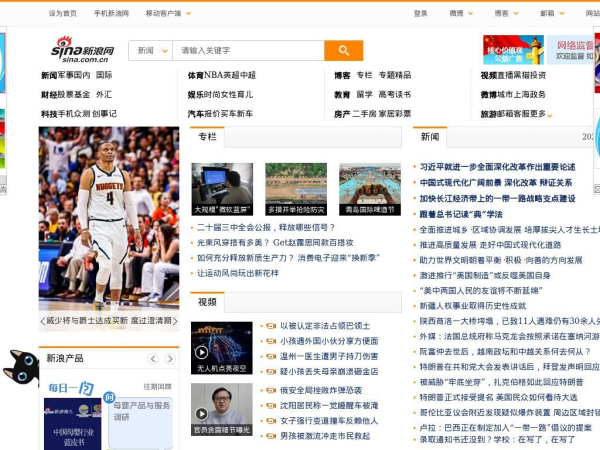Screen dimensions: 600x450
Task: Open 女子强行变道撞车反赖他人 video link
Action: [329, 421]
